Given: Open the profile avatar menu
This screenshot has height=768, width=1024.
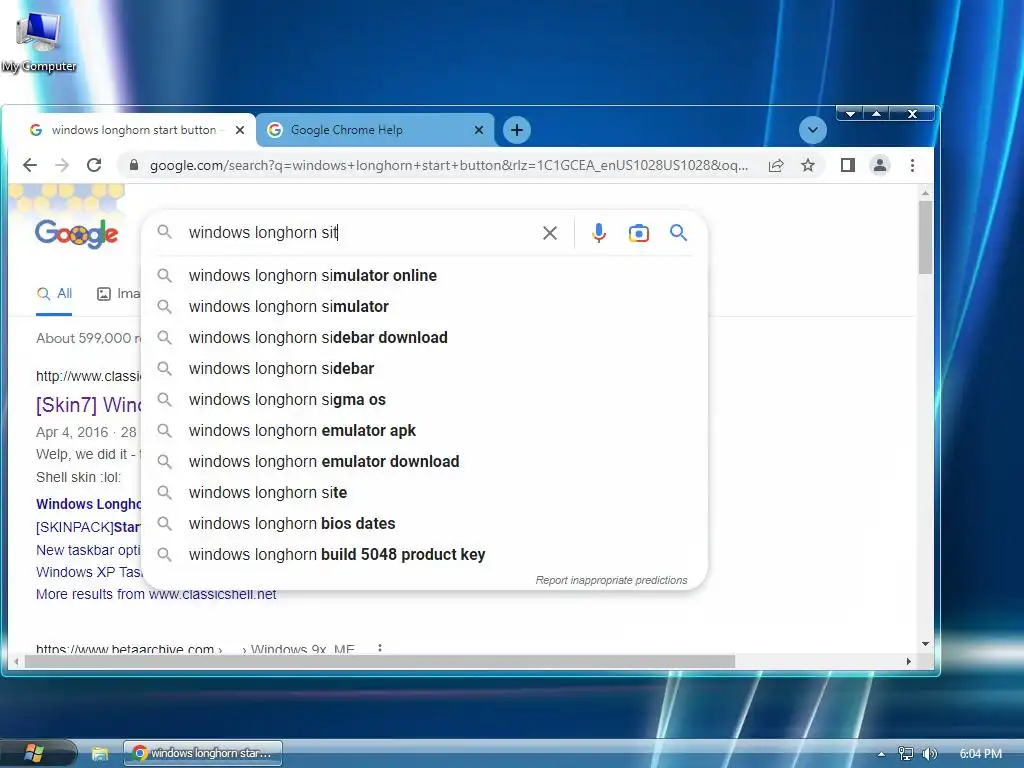Looking at the screenshot, I should 880,165.
